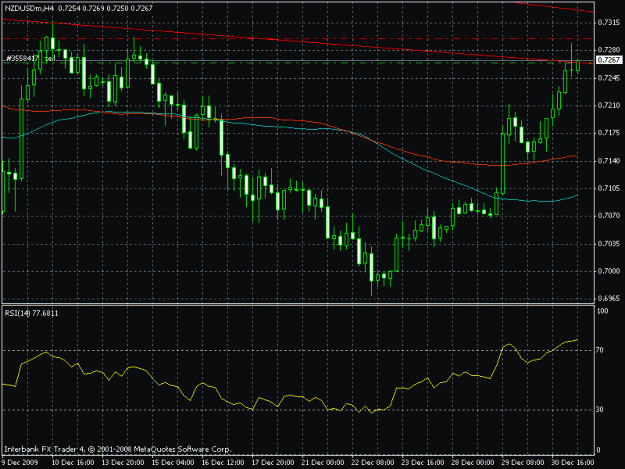
Task: Click the 17 Dec 20:00 time label
Action: click(273, 462)
